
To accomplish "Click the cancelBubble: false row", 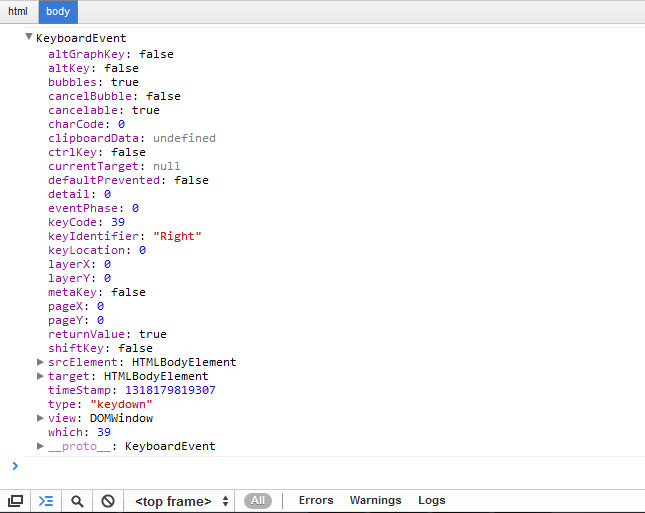I will click(114, 96).
